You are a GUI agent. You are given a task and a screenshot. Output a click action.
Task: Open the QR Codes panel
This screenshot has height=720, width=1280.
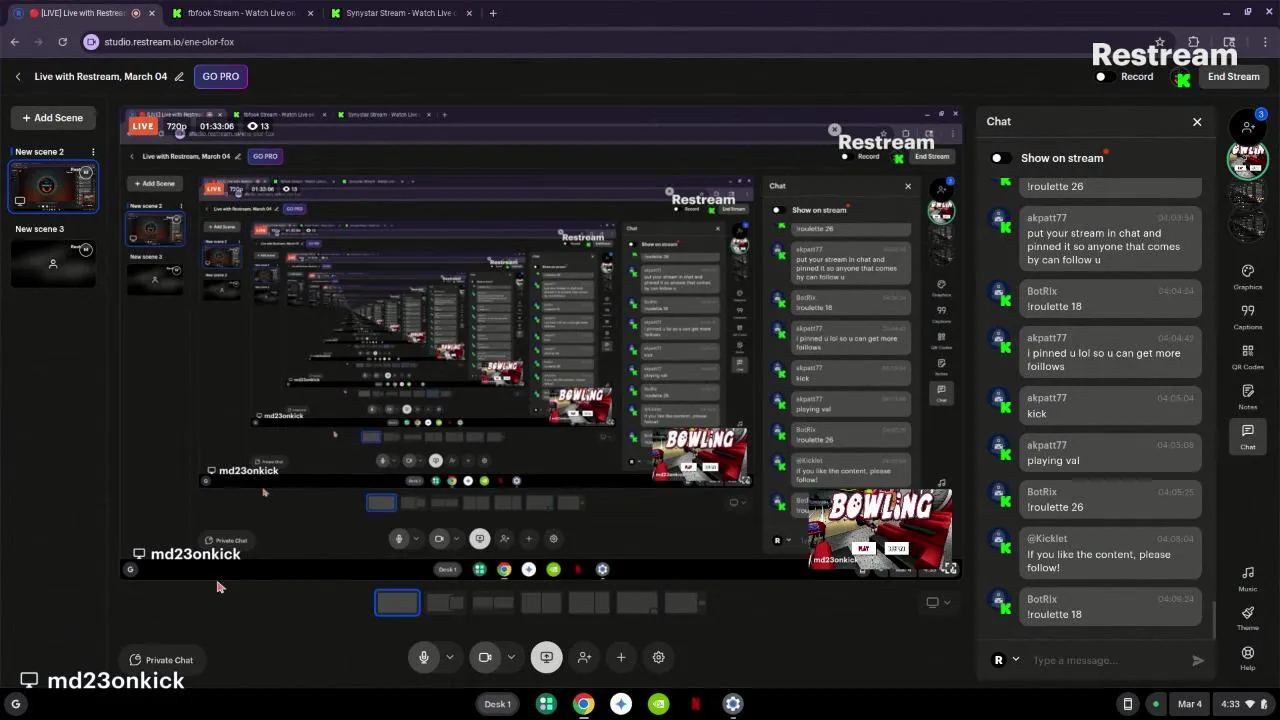1247,357
